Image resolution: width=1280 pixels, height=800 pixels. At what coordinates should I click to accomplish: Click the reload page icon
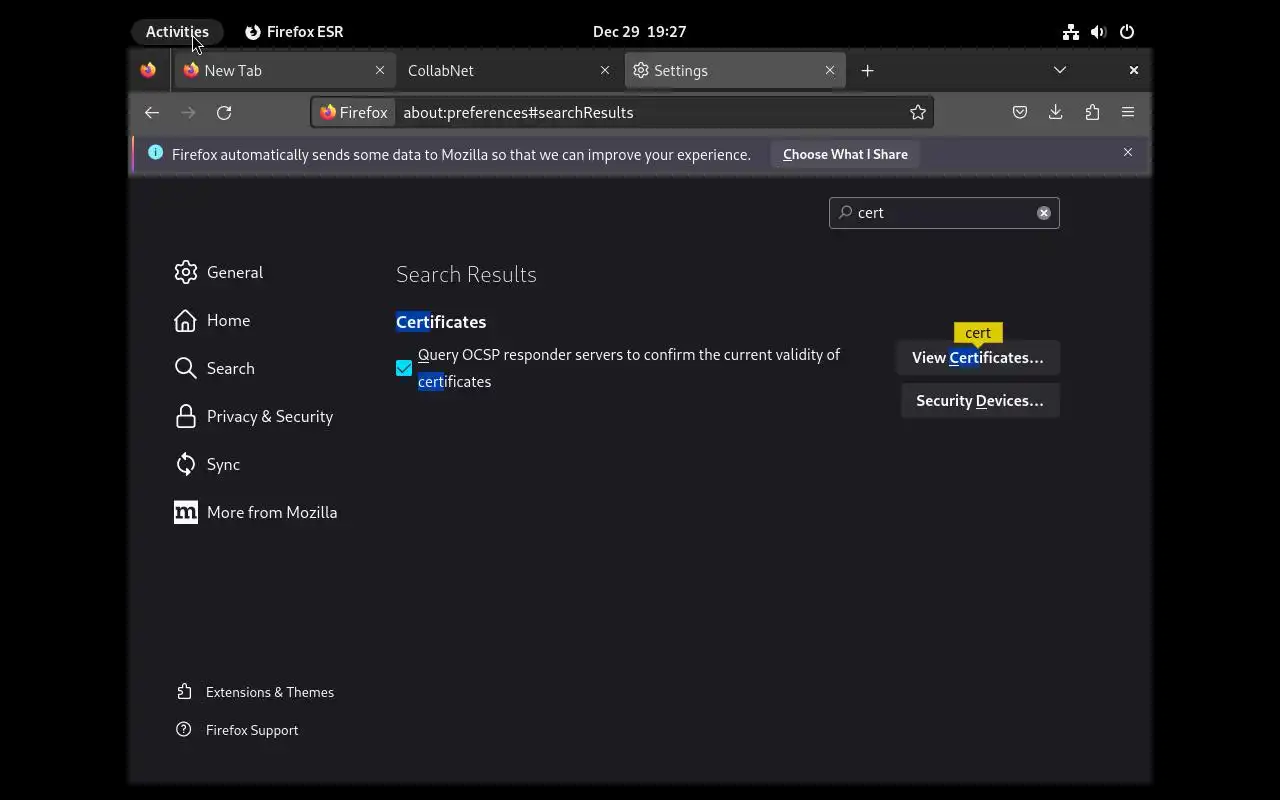point(224,113)
